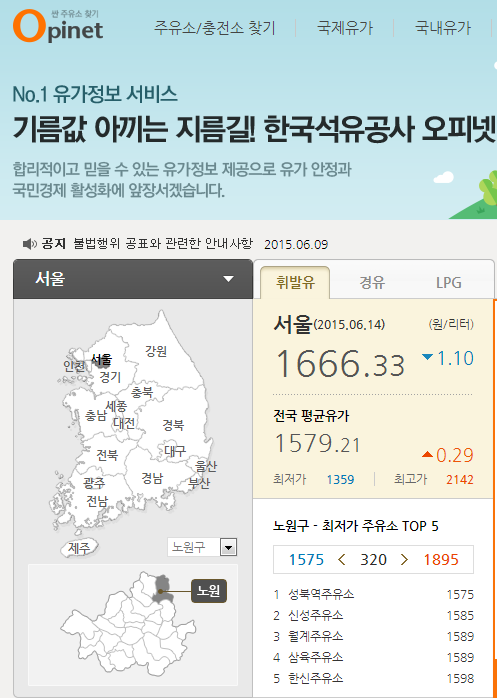Image resolution: width=497 pixels, height=698 pixels.
Task: Switch to the LPG tab
Action: (448, 282)
